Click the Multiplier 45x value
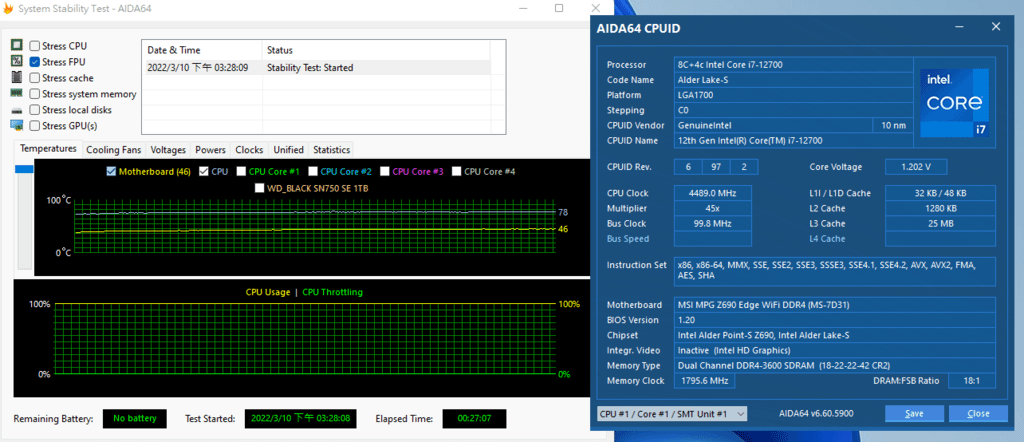The width and height of the screenshot is (1024, 442). (x=713, y=208)
